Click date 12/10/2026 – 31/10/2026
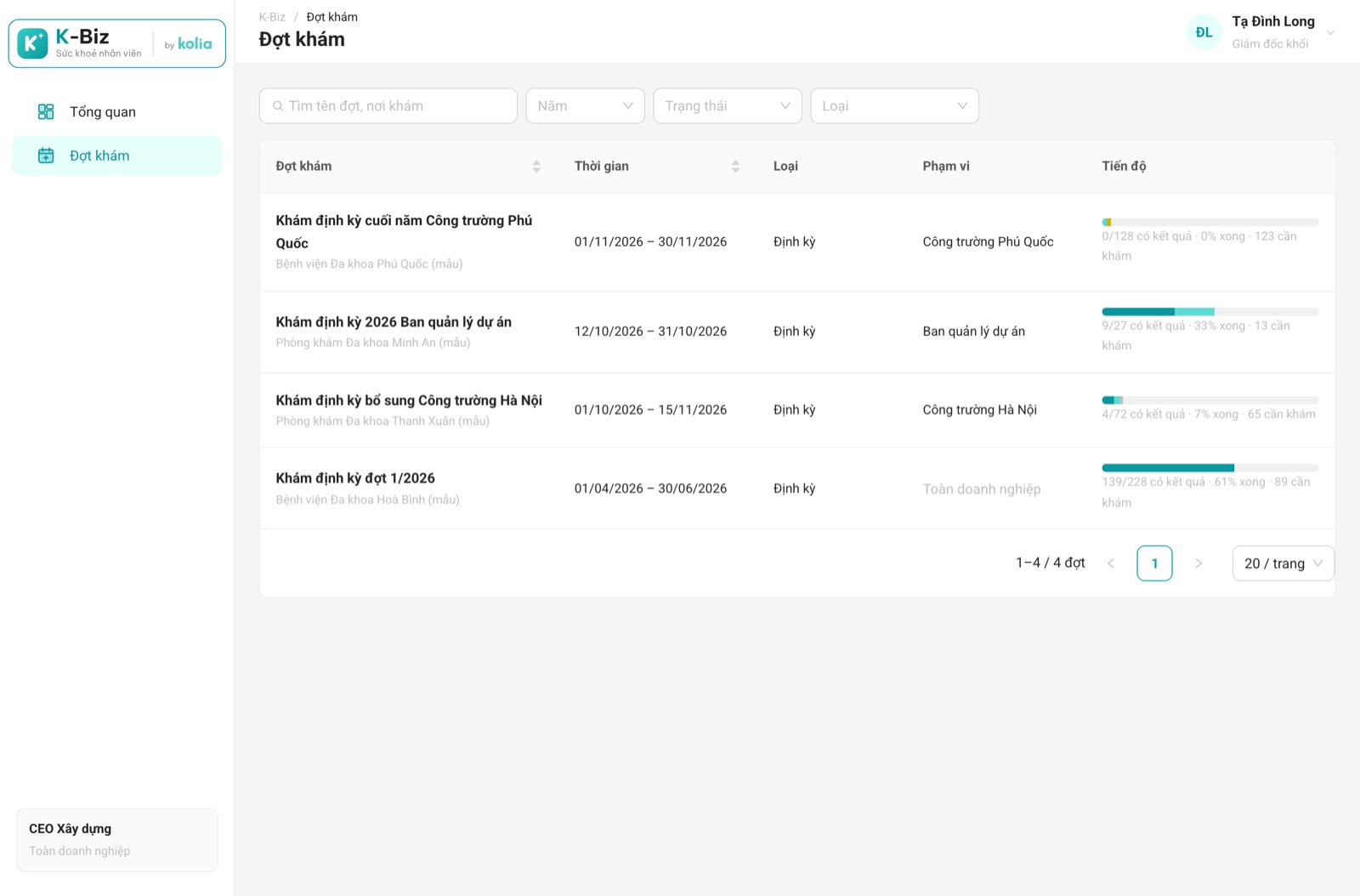Image resolution: width=1360 pixels, height=896 pixels. [x=651, y=332]
